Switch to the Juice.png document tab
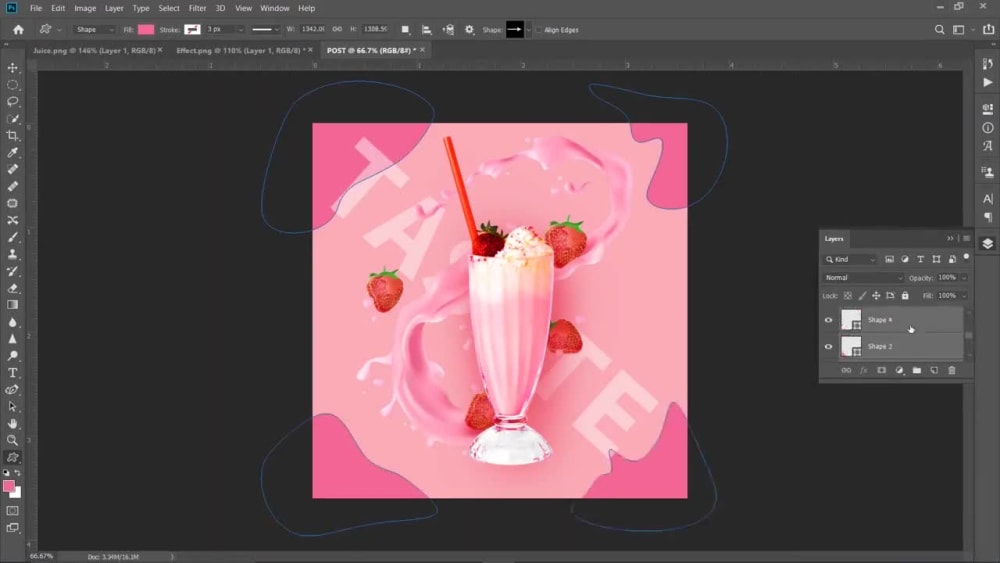 94,50
